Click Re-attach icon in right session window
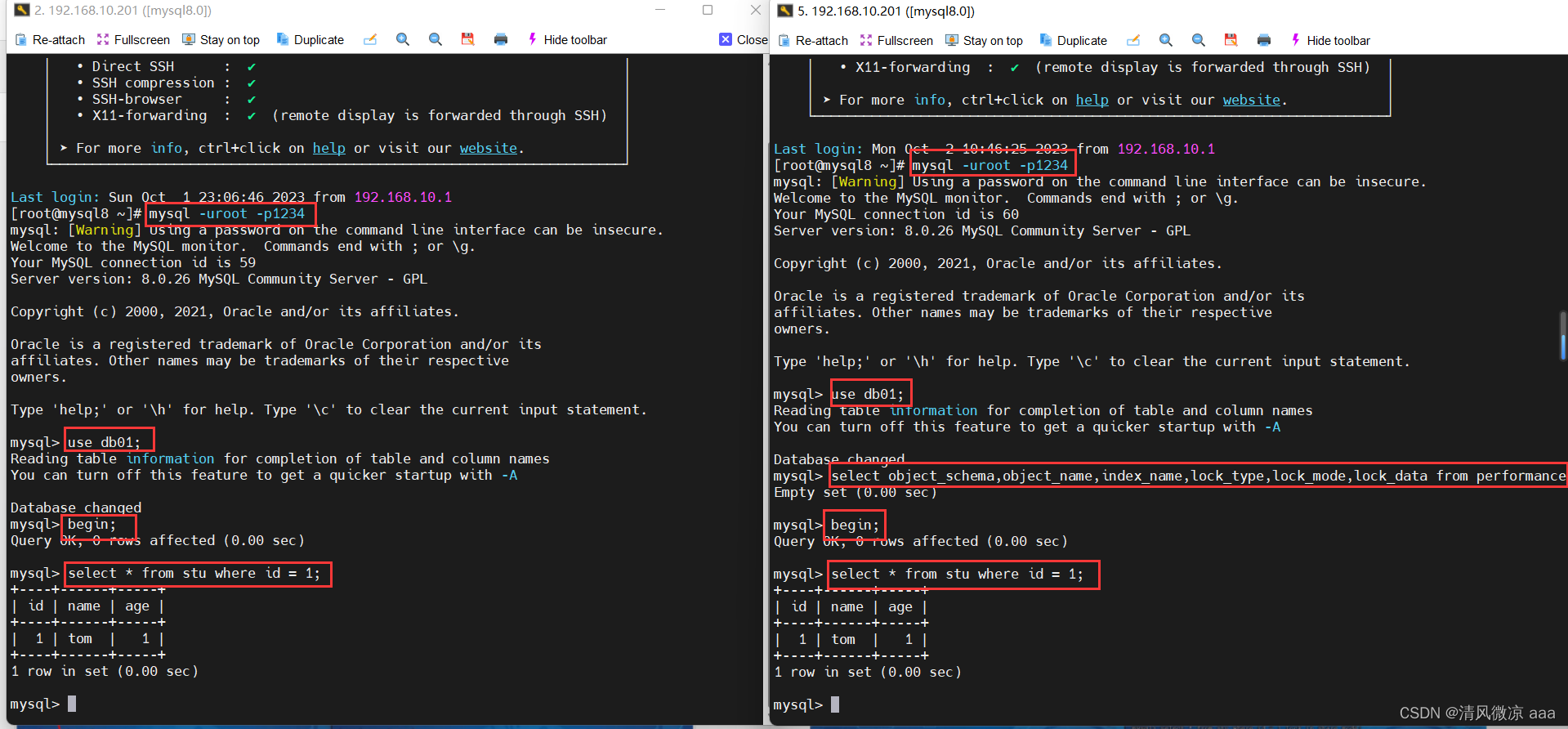1568x729 pixels. click(x=785, y=40)
